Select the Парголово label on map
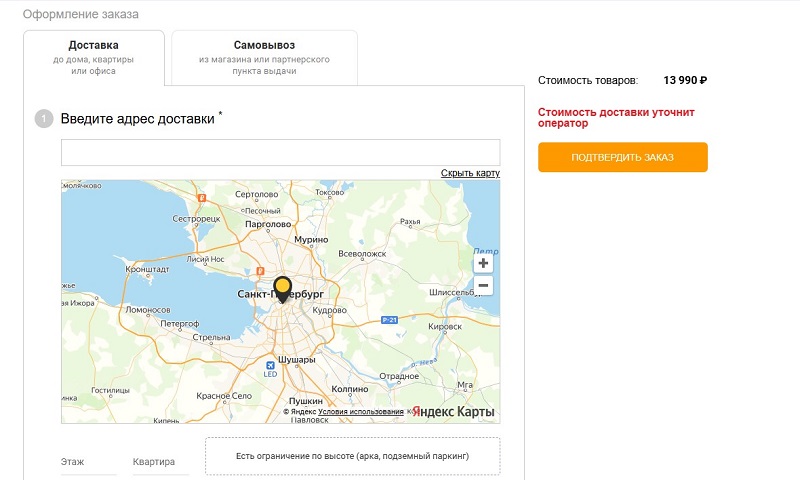800x480 pixels. tap(268, 224)
